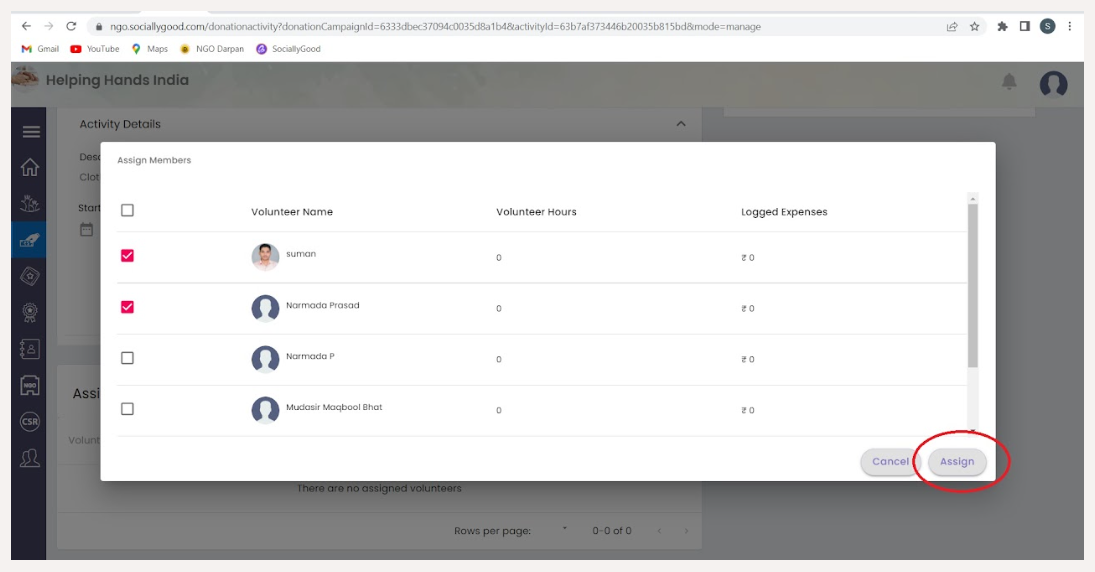Open the contacts book sidebar icon
Viewport: 1095px width, 572px height.
click(x=30, y=349)
